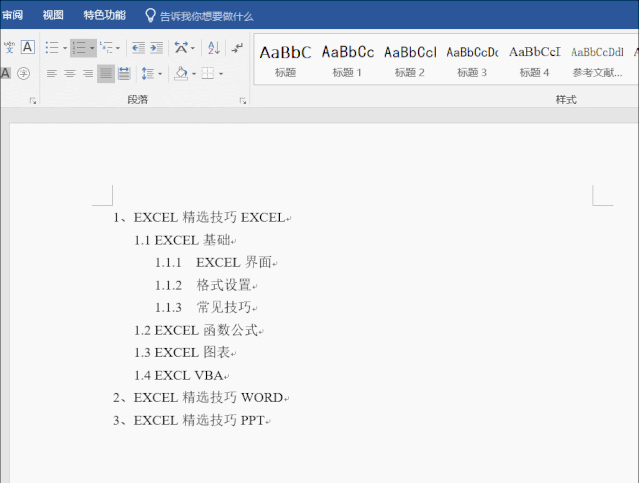Apply the 标题 2 style
The image size is (639, 483).
(410, 60)
